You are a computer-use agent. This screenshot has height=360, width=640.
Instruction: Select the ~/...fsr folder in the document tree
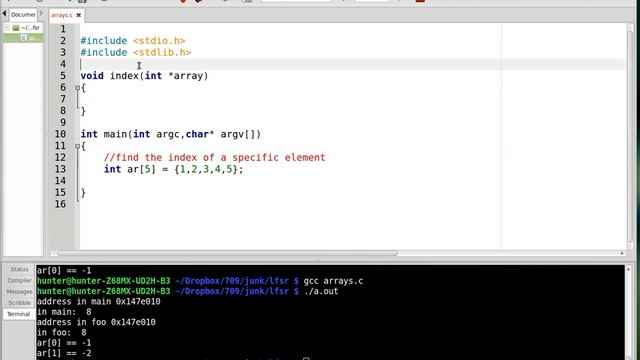tap(27, 28)
